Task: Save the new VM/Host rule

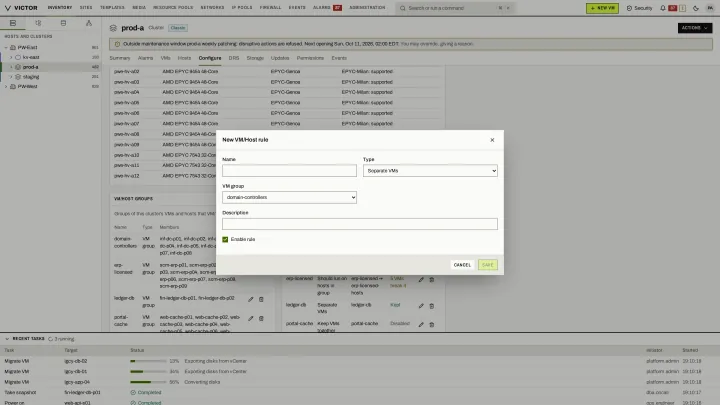Action: click(x=488, y=265)
